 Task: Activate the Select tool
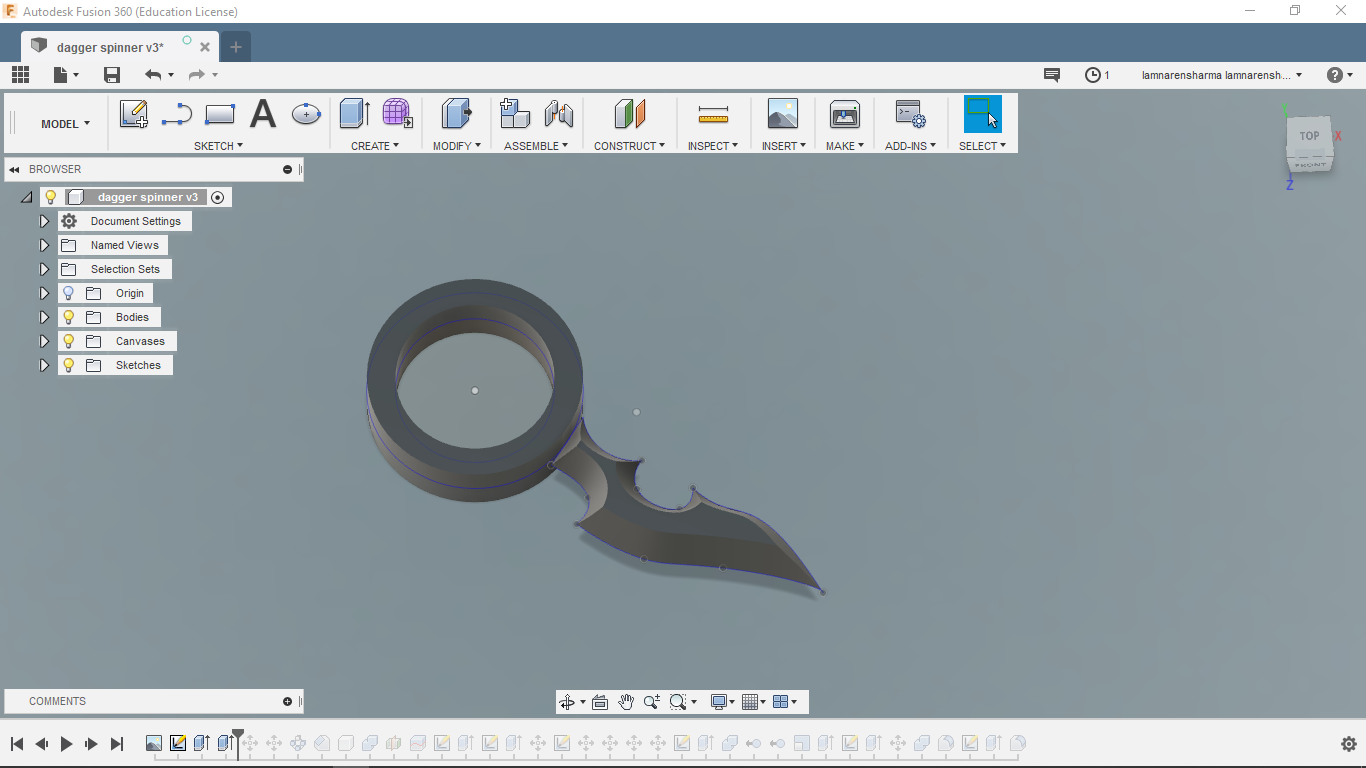(982, 114)
